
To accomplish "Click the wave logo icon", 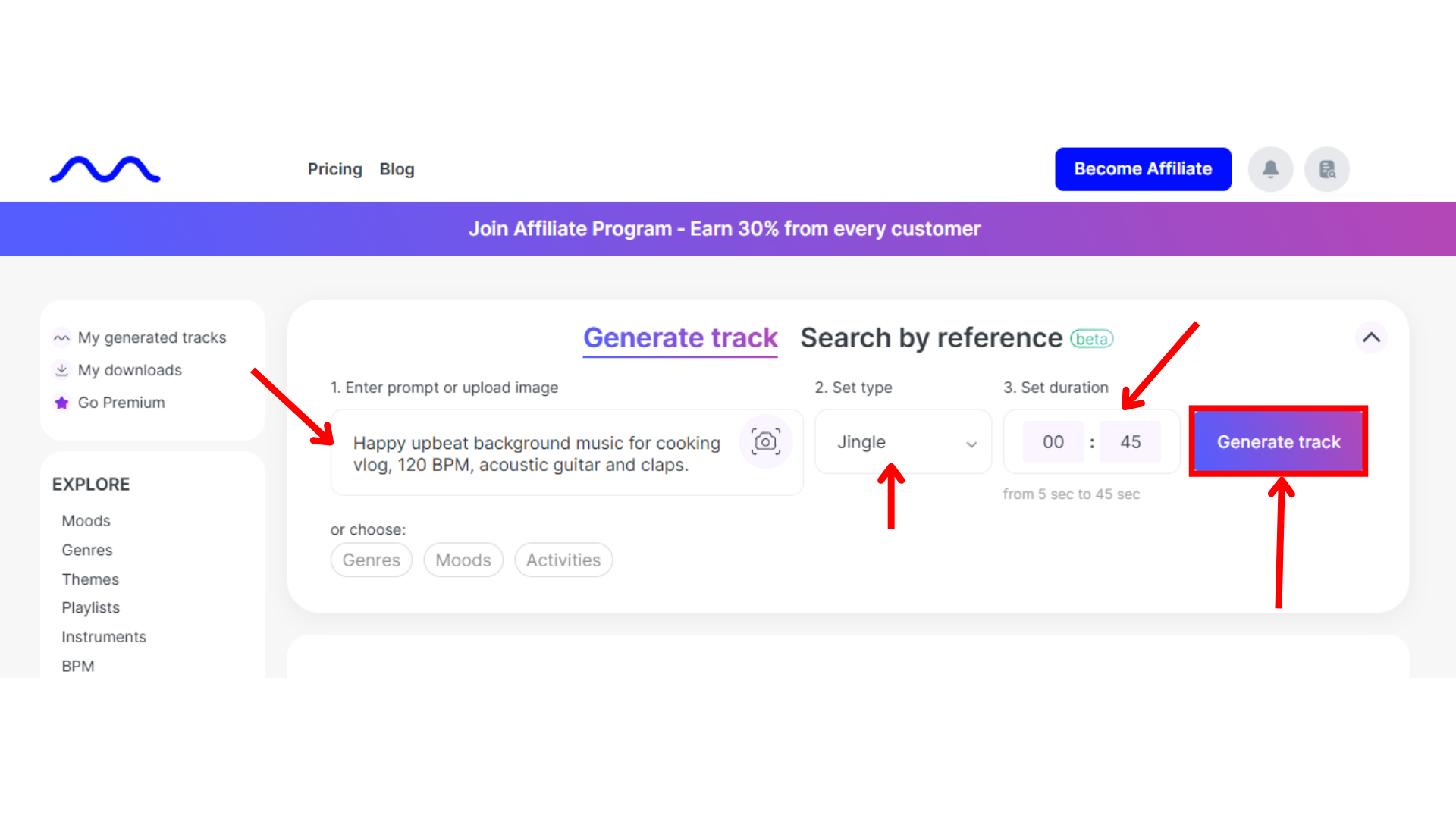I will (105, 169).
